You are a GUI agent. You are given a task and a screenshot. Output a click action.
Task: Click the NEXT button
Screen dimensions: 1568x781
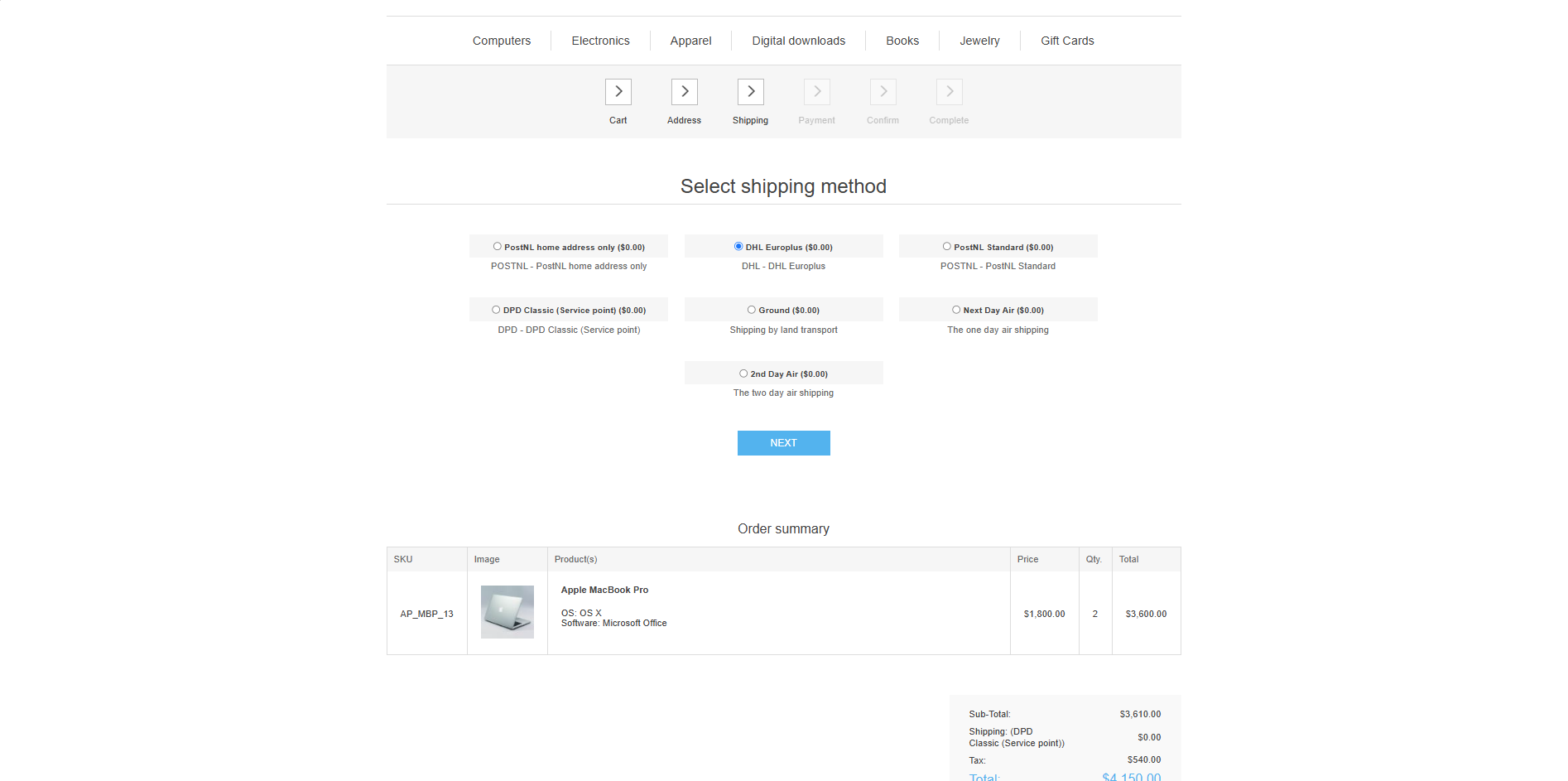[x=784, y=443]
